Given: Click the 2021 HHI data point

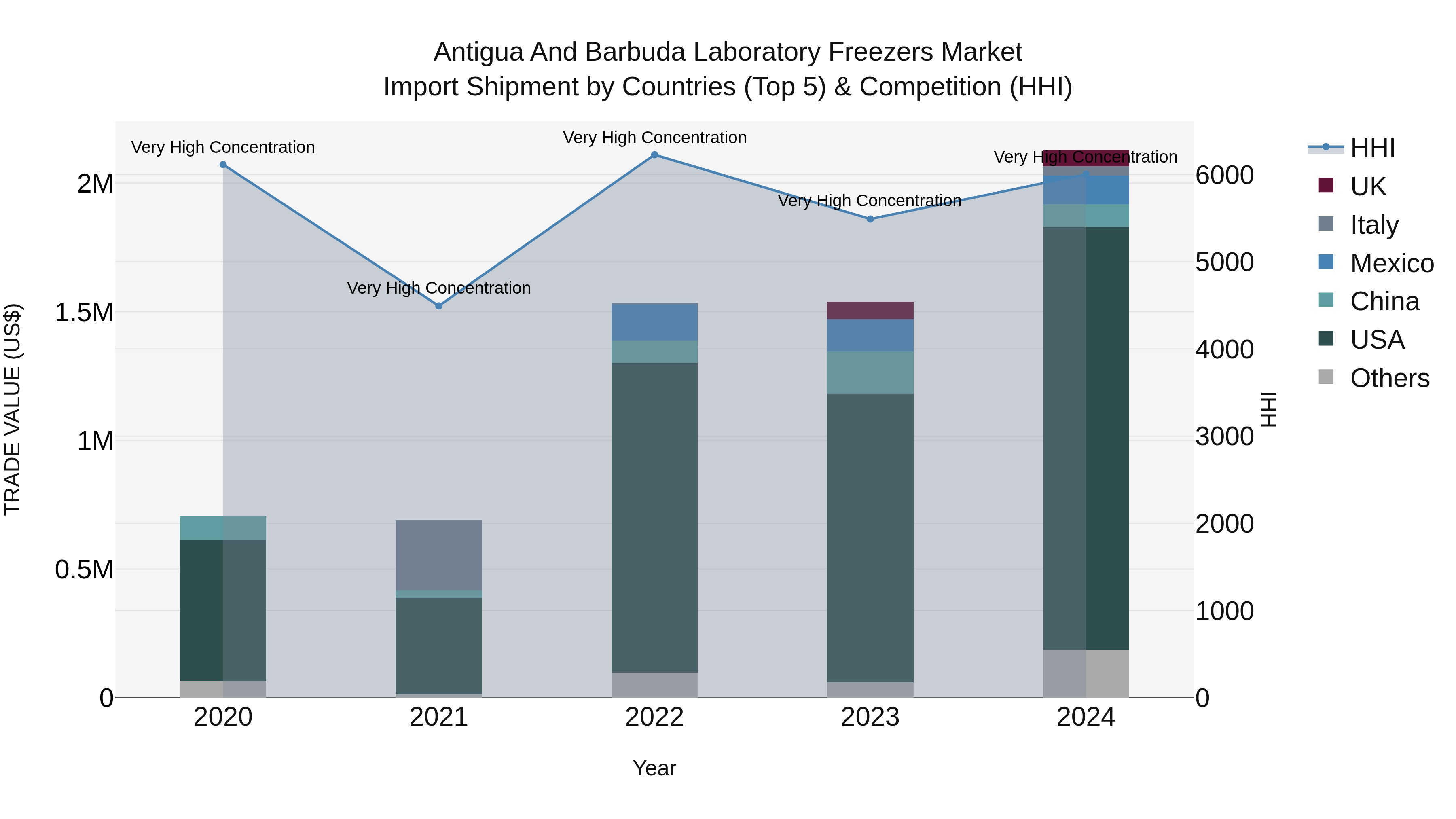Looking at the screenshot, I should pos(438,306).
